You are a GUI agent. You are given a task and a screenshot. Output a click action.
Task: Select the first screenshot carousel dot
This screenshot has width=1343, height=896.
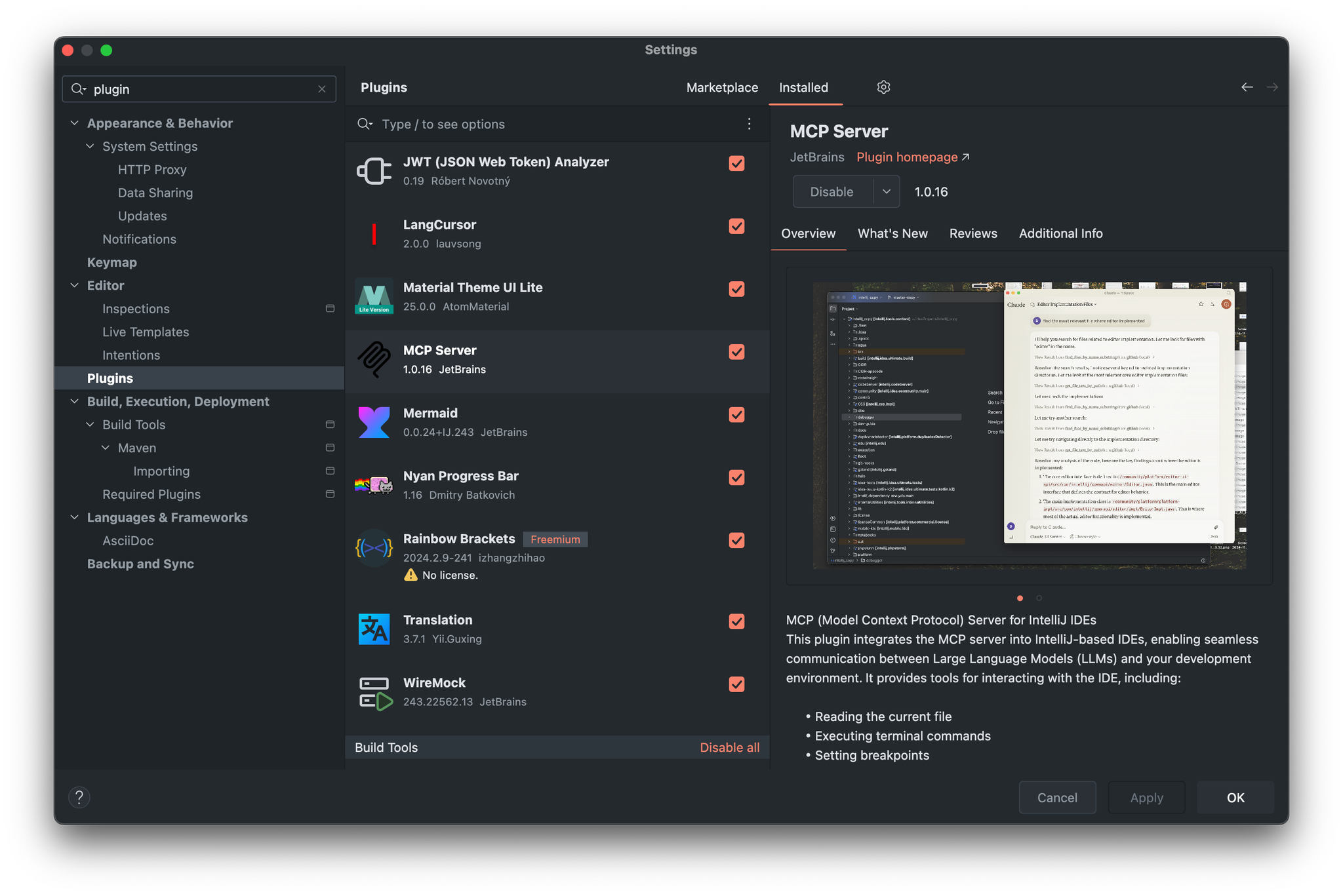coord(1020,598)
